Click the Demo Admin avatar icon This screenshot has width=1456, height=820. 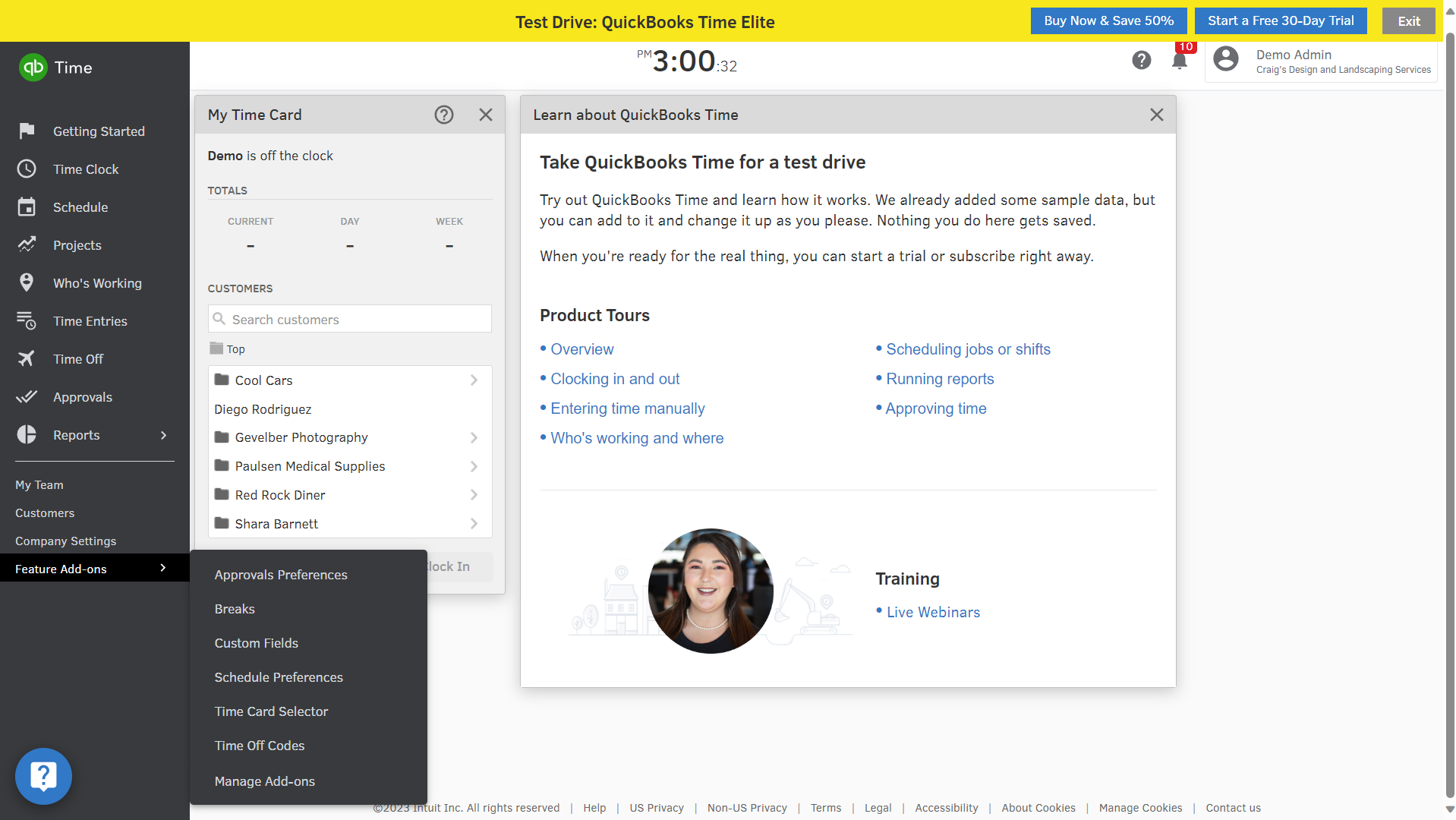pyautogui.click(x=1225, y=59)
